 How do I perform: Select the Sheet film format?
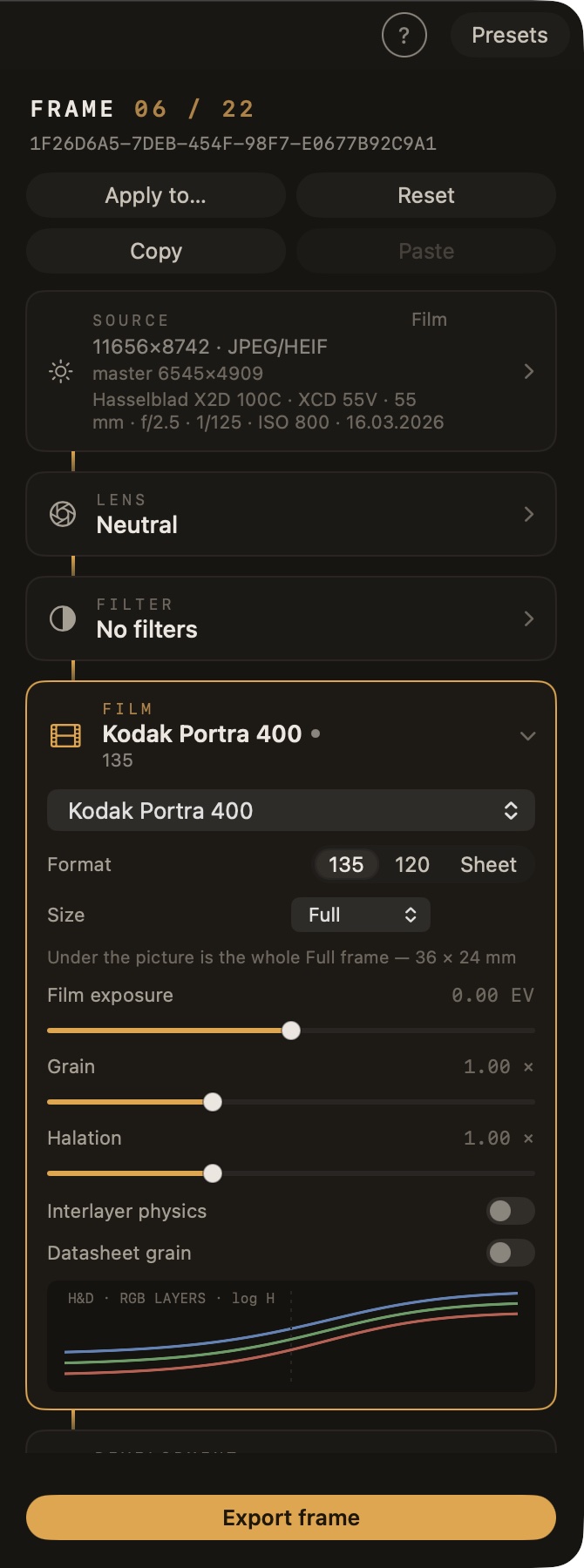coord(488,865)
